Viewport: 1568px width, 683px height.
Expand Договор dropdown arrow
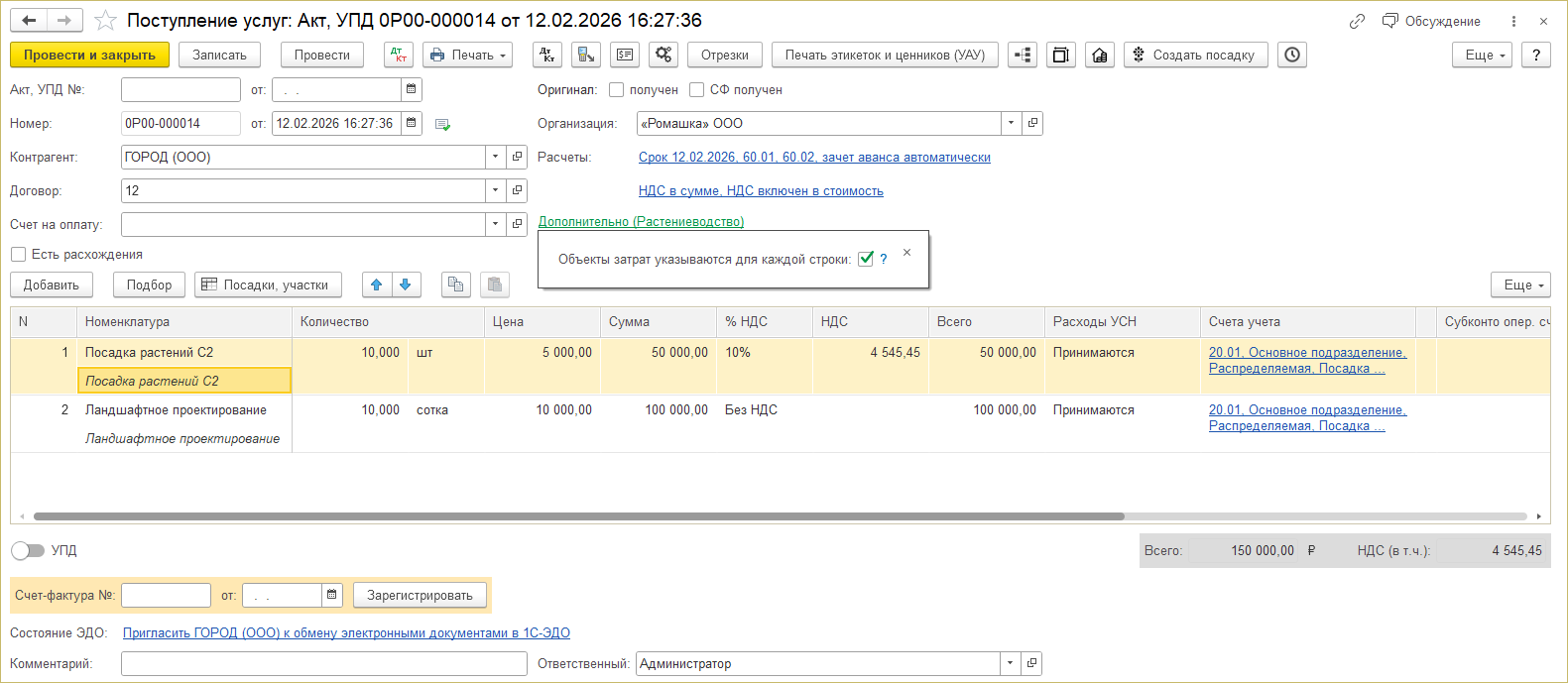pyautogui.click(x=496, y=190)
